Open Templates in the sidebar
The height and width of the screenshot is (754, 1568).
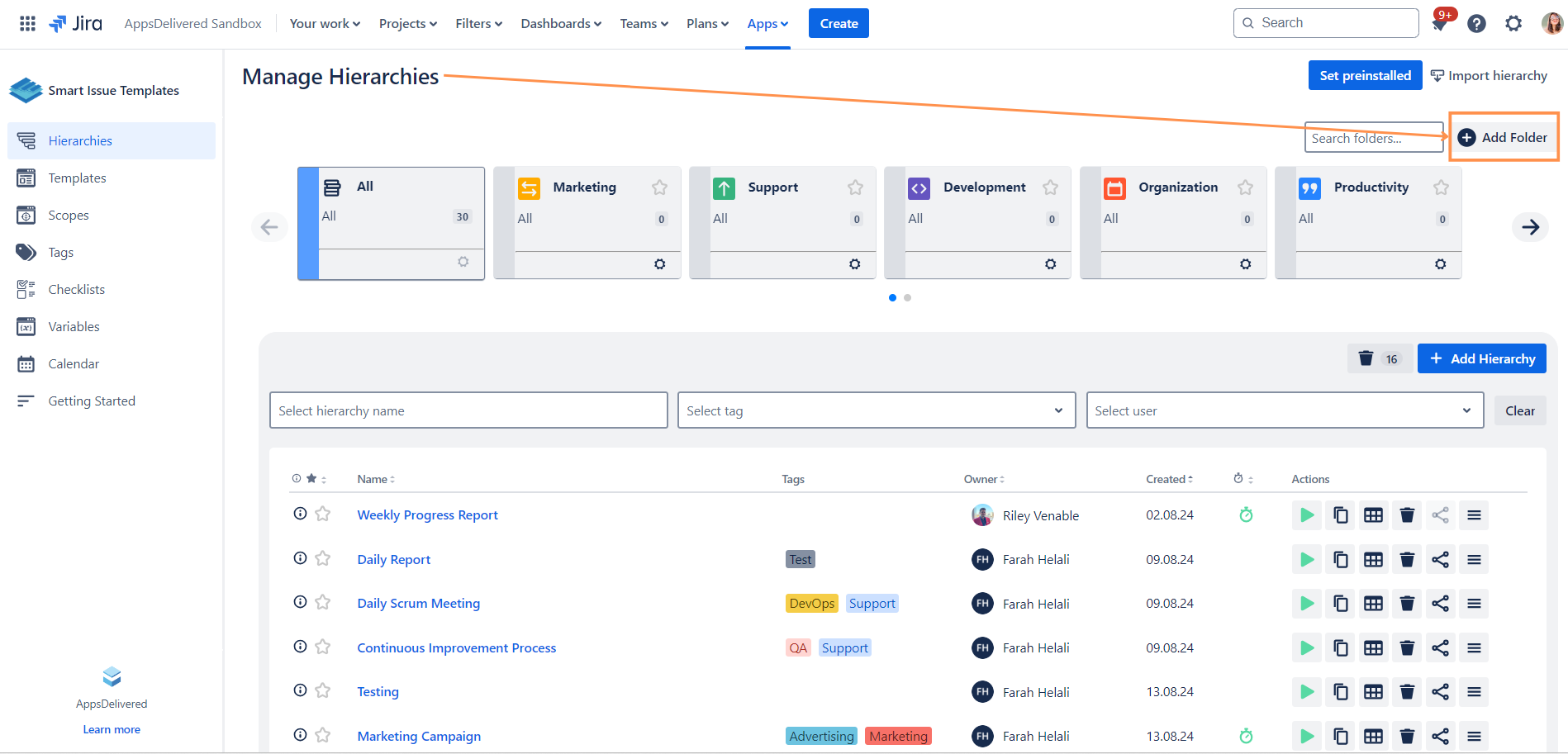tap(77, 178)
